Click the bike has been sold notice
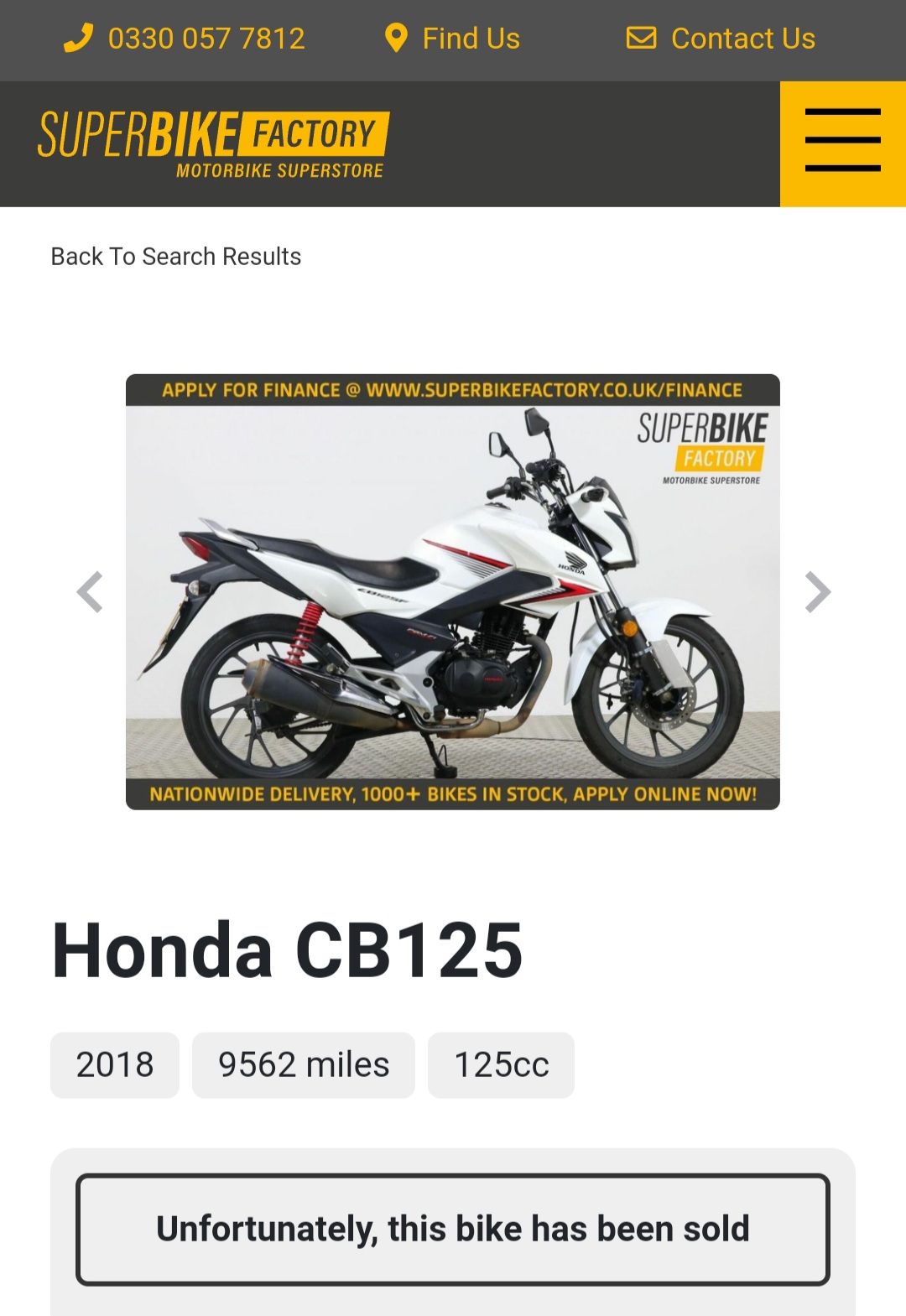This screenshot has width=906, height=1316. (453, 1230)
